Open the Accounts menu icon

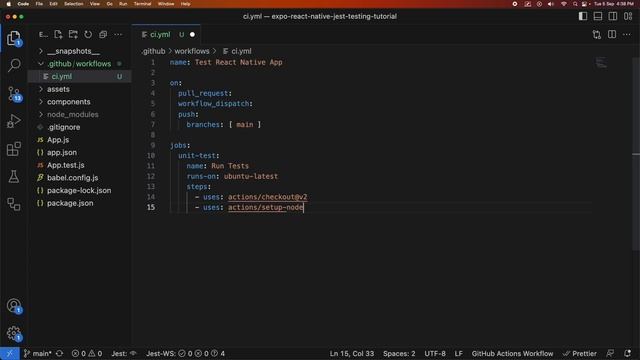point(14,305)
